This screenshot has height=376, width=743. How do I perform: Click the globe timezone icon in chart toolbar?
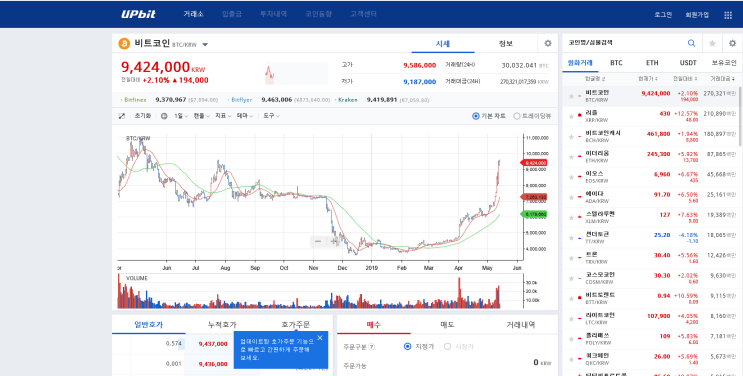click(x=164, y=116)
